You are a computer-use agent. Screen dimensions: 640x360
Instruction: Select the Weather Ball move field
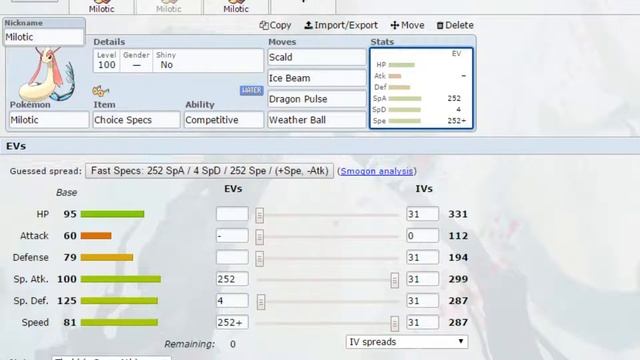pyautogui.click(x=317, y=120)
